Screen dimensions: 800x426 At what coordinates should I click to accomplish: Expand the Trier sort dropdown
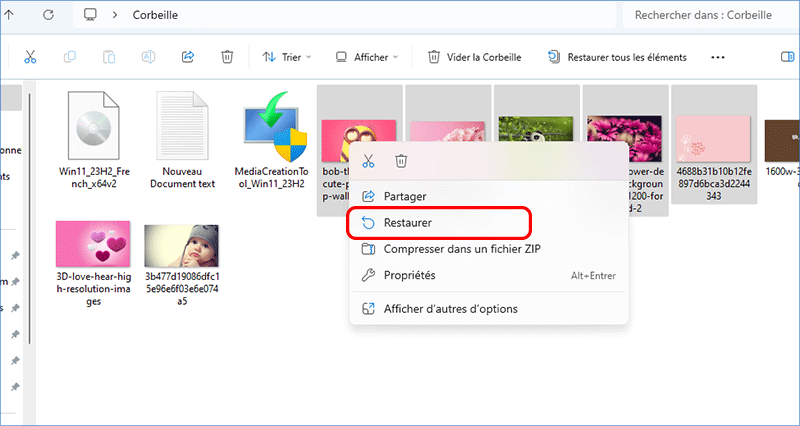[287, 57]
